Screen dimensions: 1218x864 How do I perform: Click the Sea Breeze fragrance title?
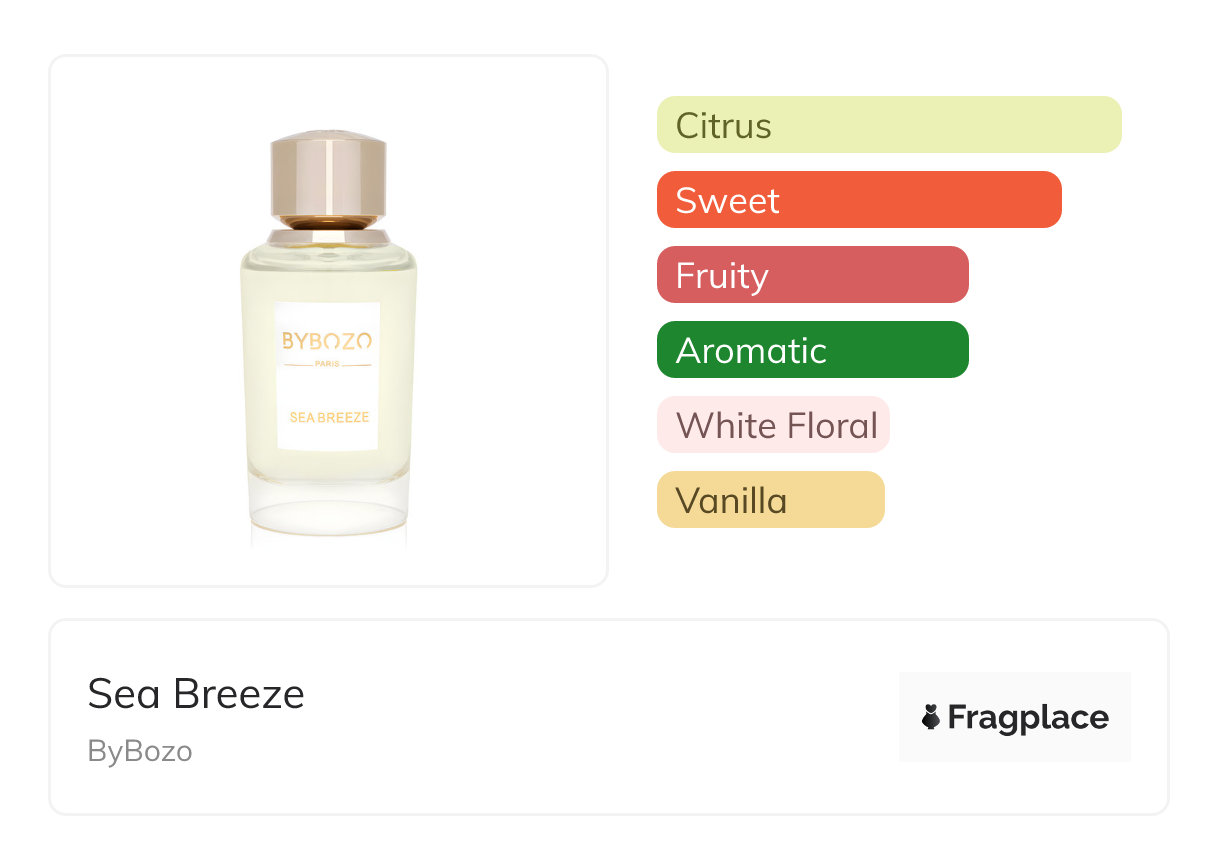(x=196, y=693)
